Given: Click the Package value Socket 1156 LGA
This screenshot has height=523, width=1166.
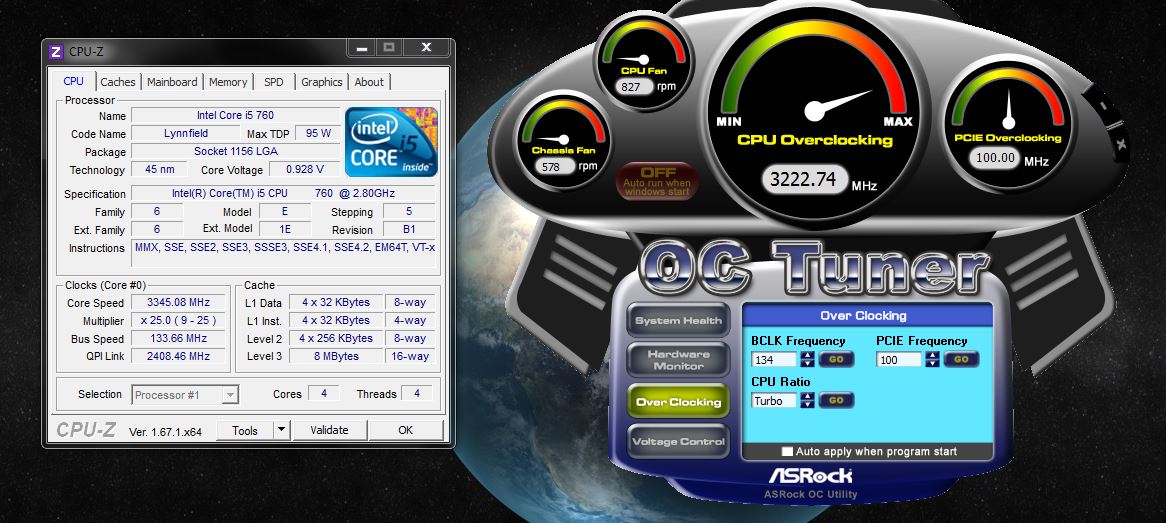Looking at the screenshot, I should point(236,151).
